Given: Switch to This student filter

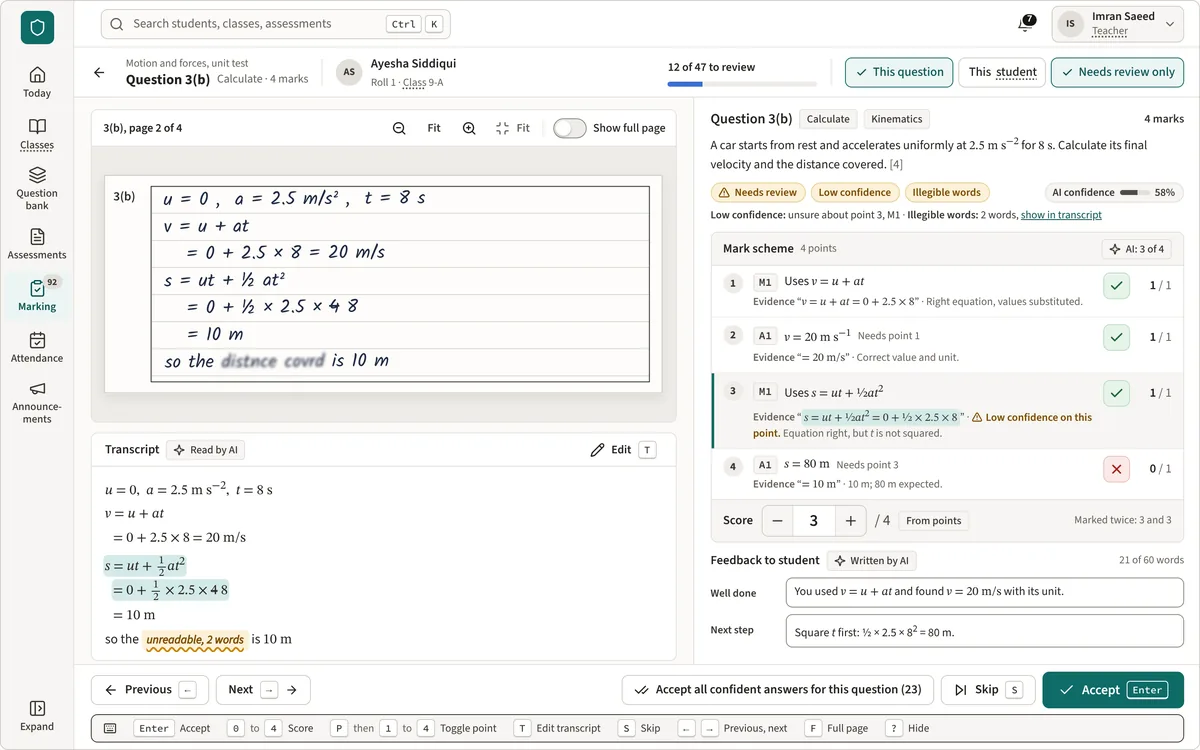Looking at the screenshot, I should pos(1002,72).
